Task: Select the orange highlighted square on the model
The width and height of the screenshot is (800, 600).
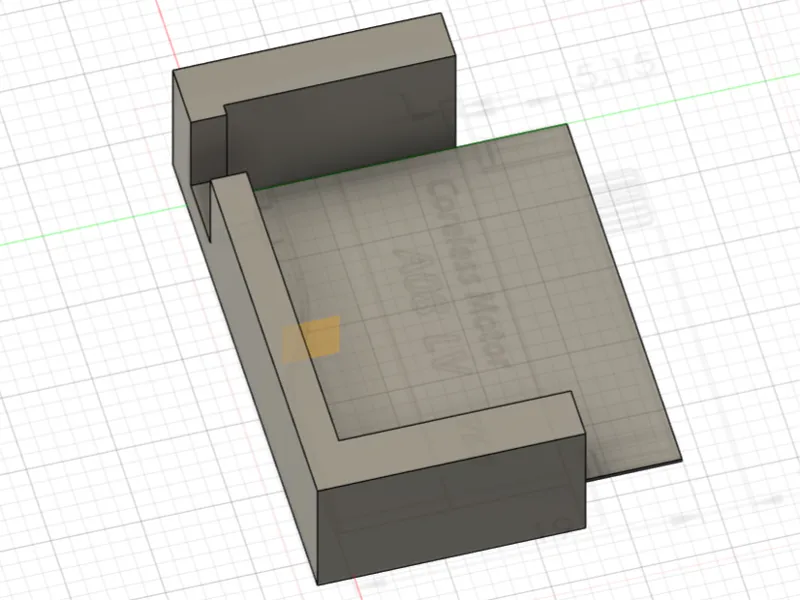Action: pyautogui.click(x=312, y=339)
